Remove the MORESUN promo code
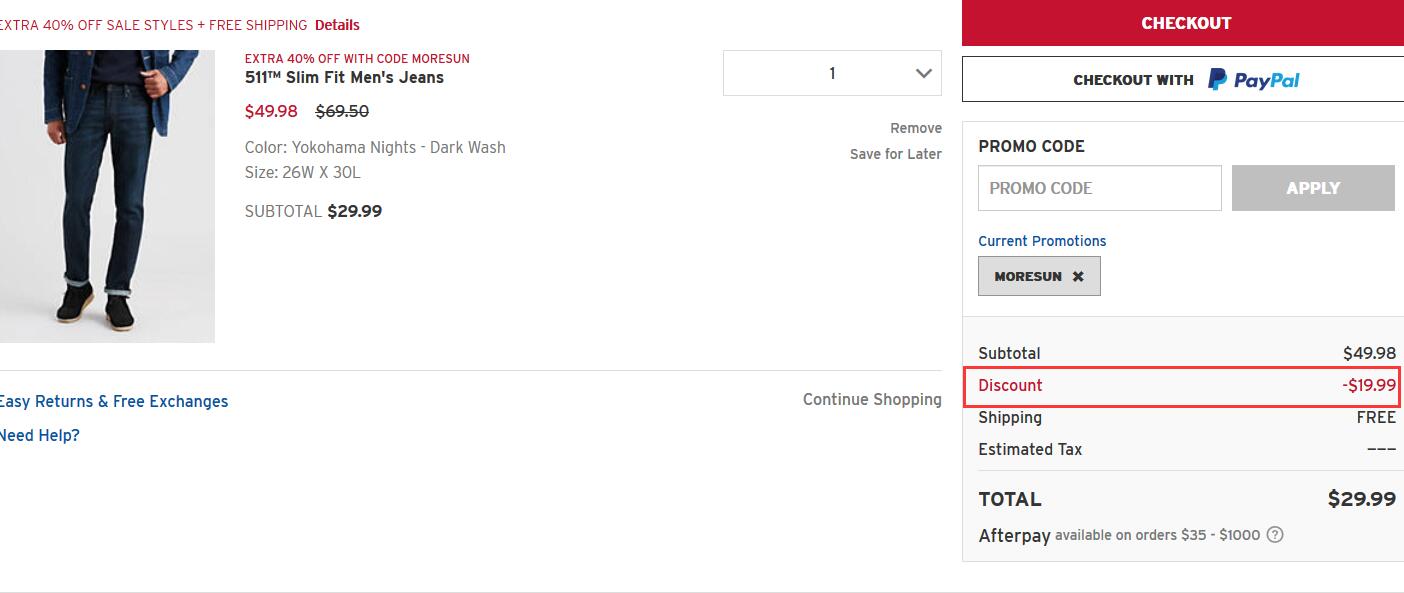 pos(1078,277)
